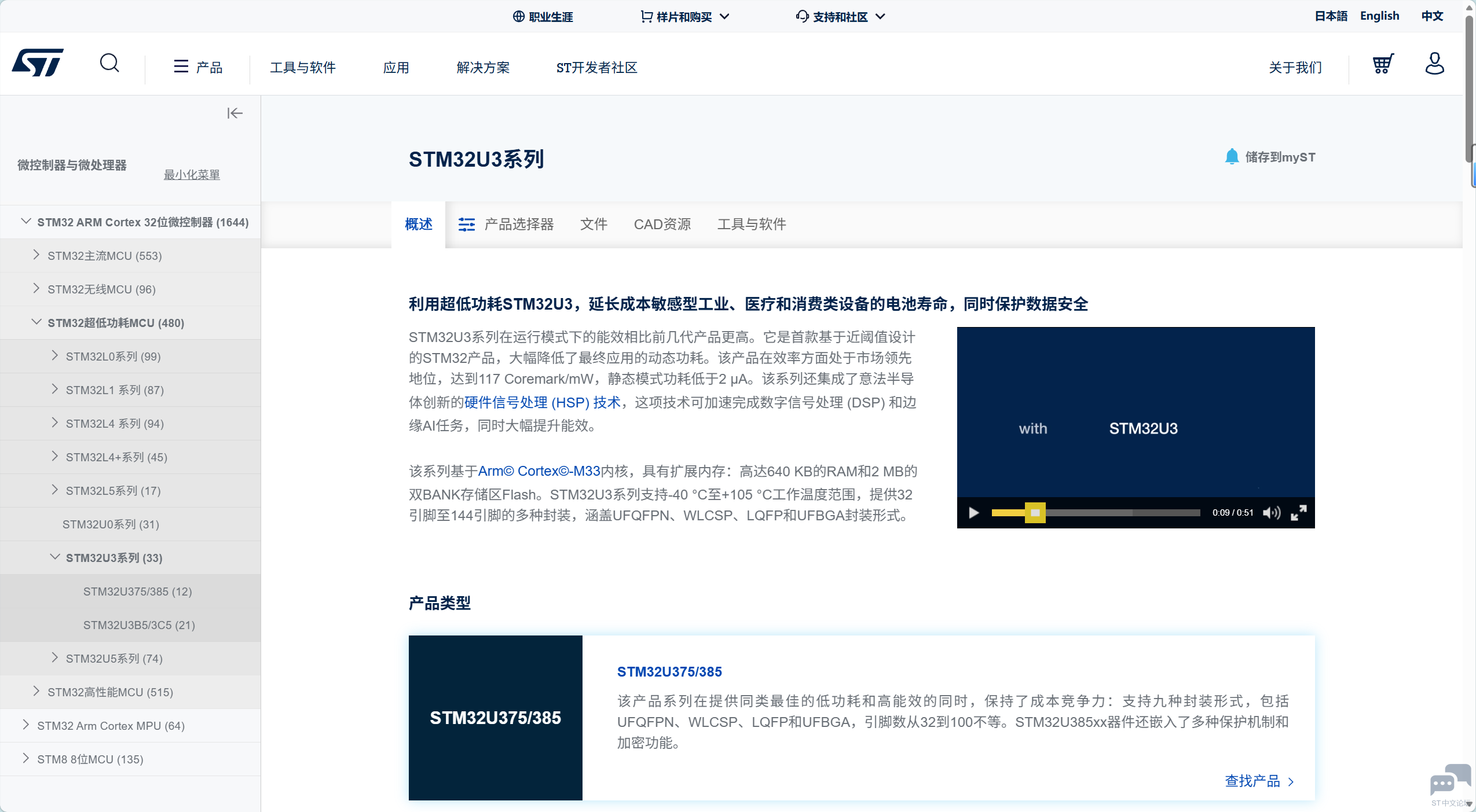The width and height of the screenshot is (1476, 812).
Task: Click the yellow video playhead handle
Action: pyautogui.click(x=1035, y=513)
